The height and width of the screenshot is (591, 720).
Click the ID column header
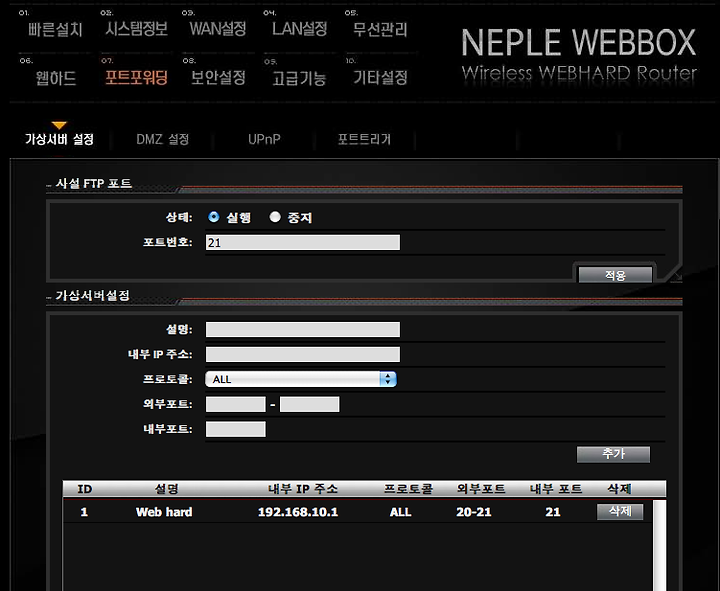pos(84,489)
